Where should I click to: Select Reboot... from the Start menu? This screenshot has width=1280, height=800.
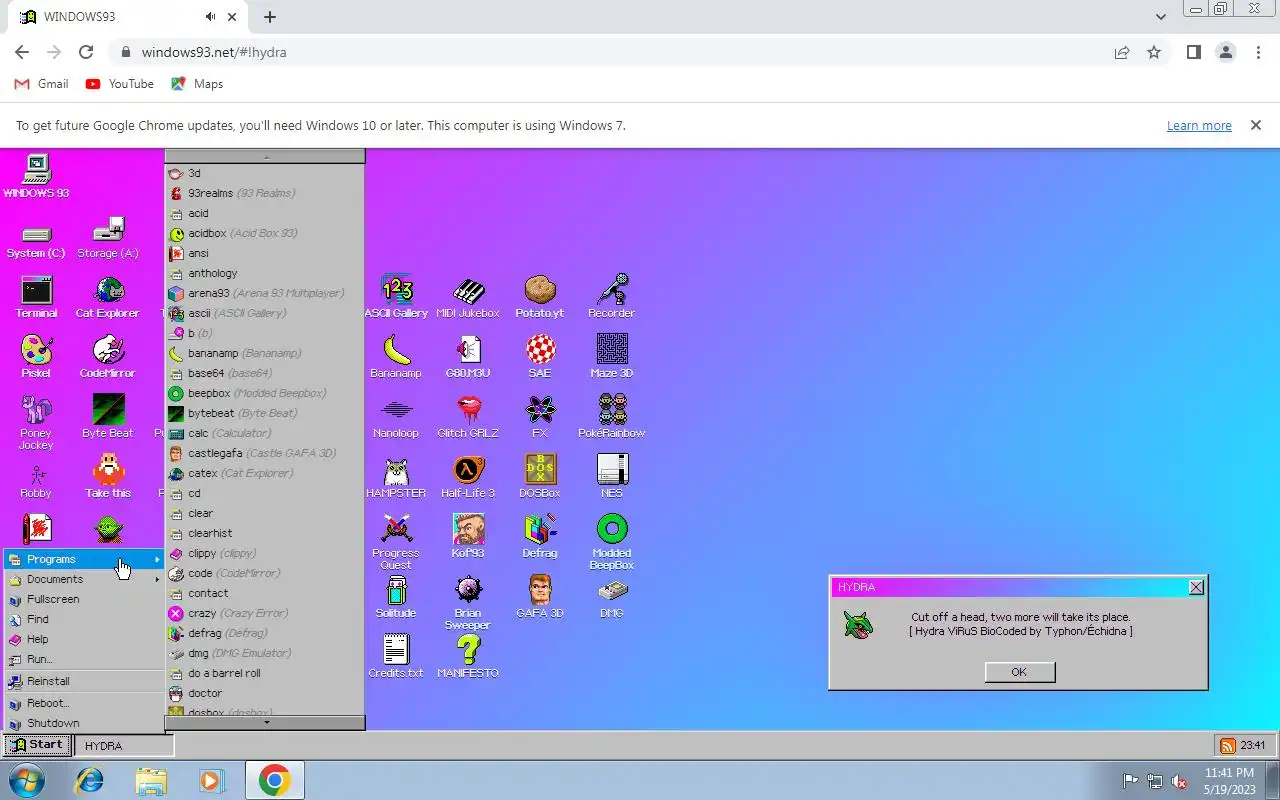[x=84, y=703]
